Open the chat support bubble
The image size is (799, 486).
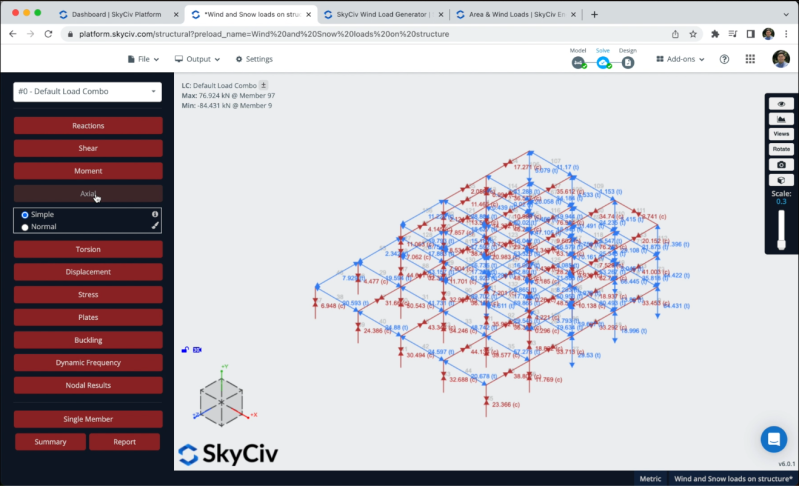click(x=774, y=439)
